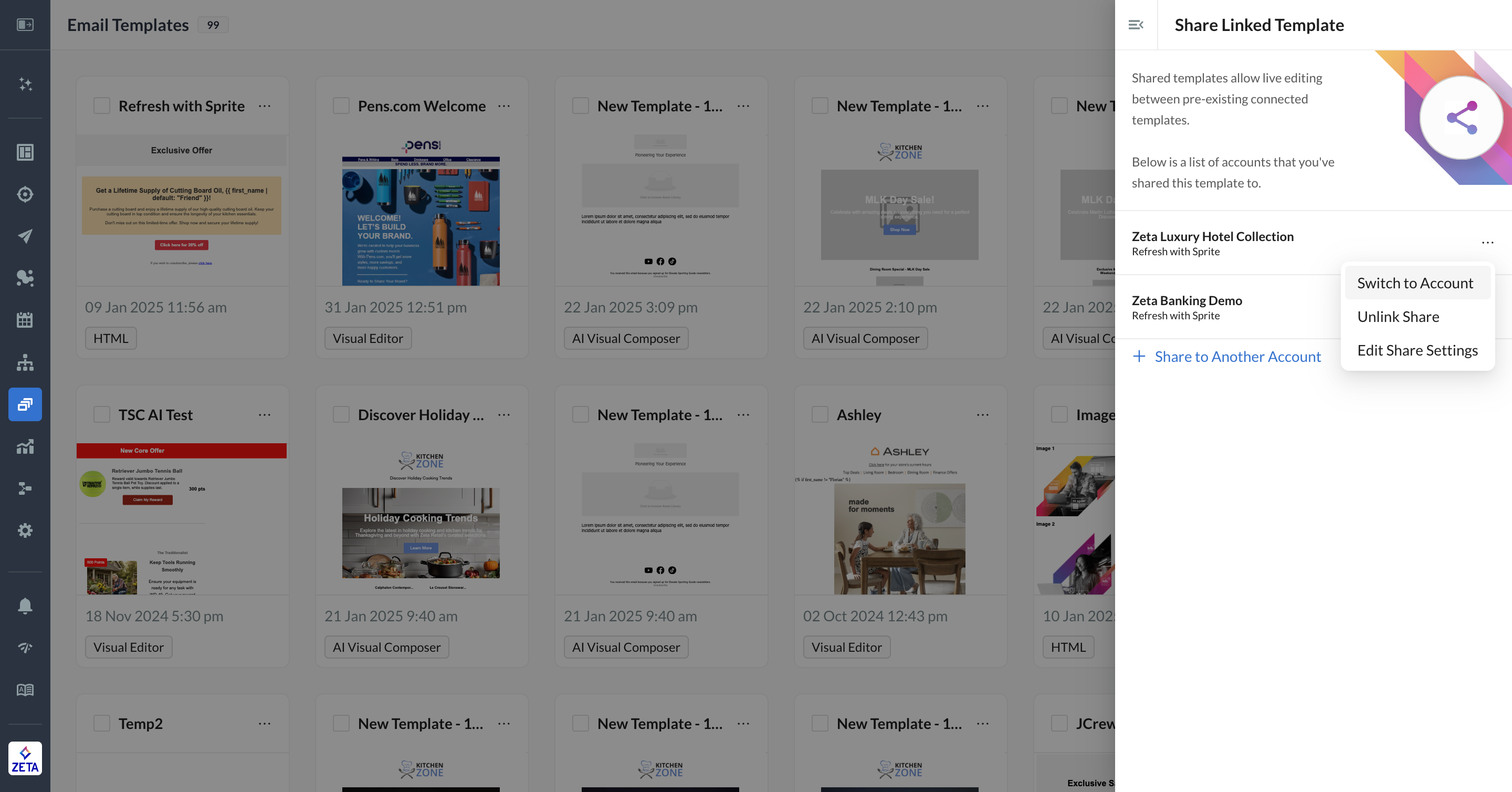1512x792 pixels.
Task: Open more options for the 22 Jan 2:10 pm template
Action: (983, 106)
